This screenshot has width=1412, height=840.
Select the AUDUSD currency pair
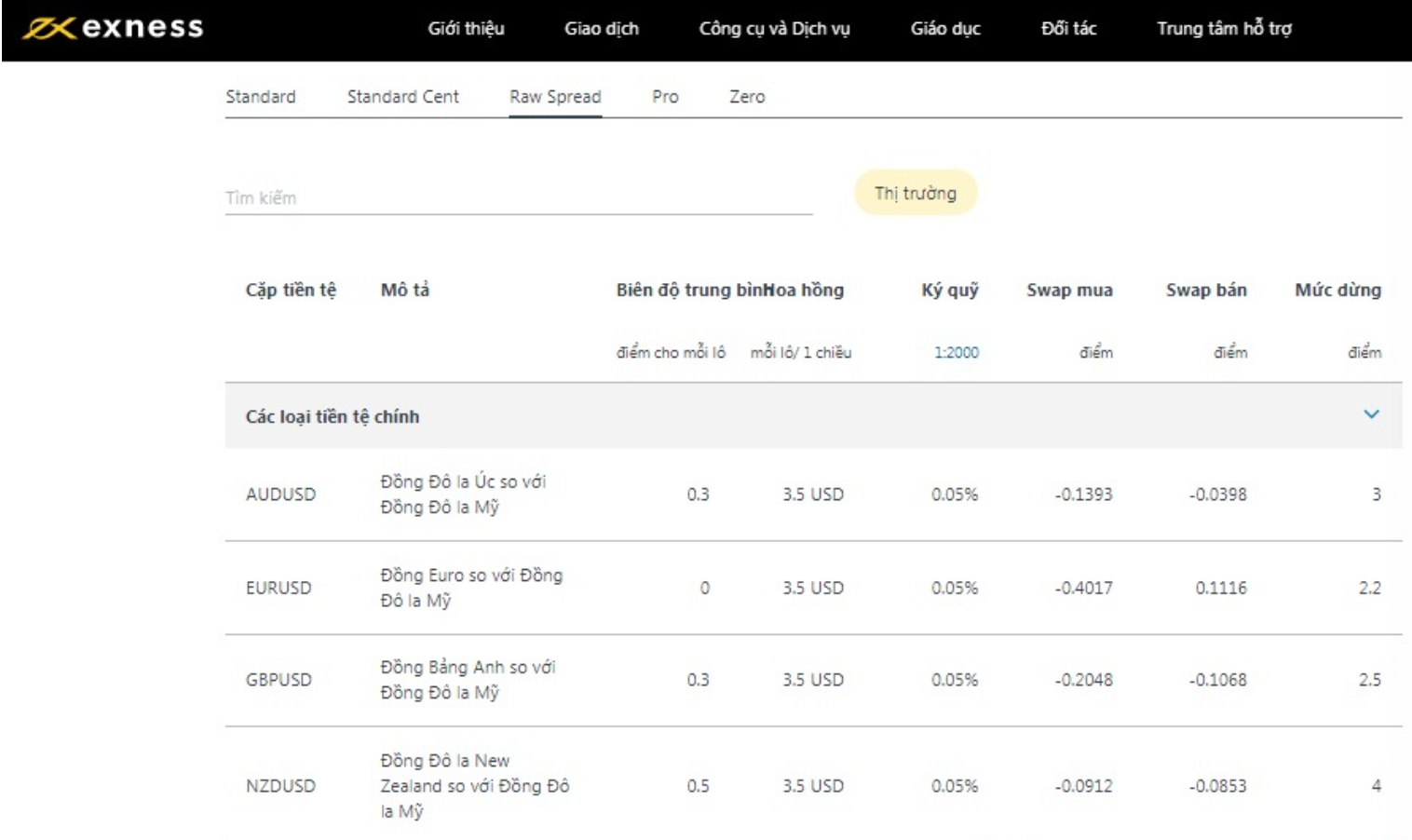(x=280, y=495)
